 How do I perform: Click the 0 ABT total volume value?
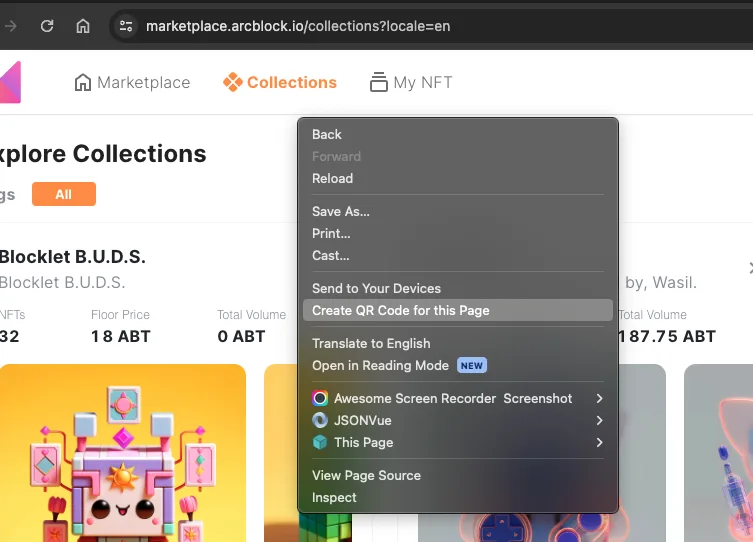(241, 336)
